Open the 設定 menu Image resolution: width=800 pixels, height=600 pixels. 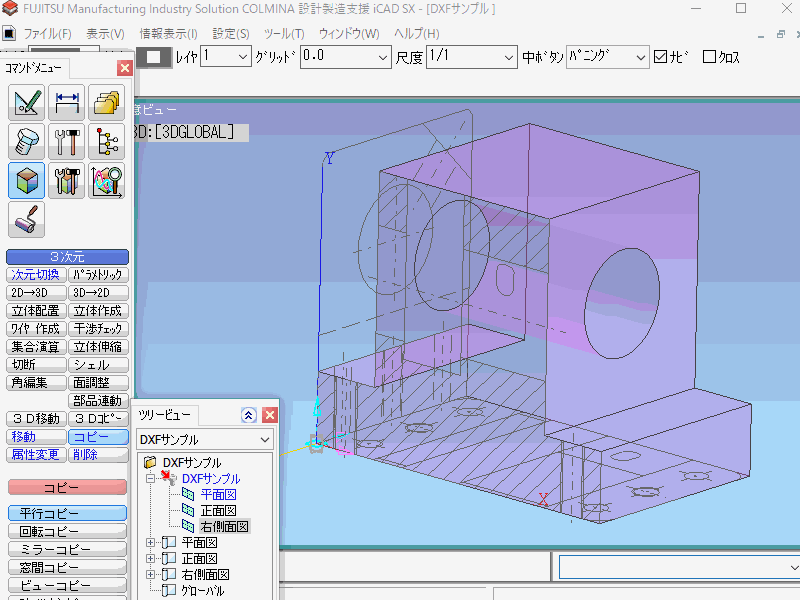click(229, 32)
